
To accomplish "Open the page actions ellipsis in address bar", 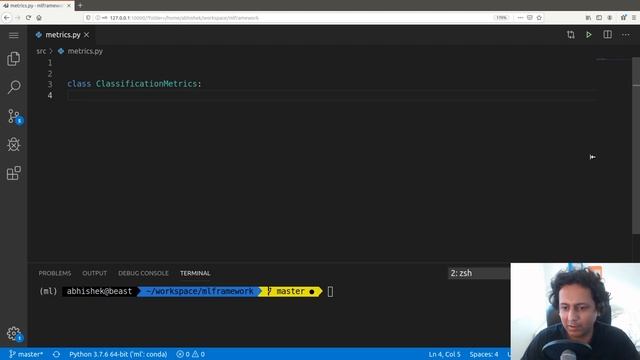I will pyautogui.click(x=520, y=18).
